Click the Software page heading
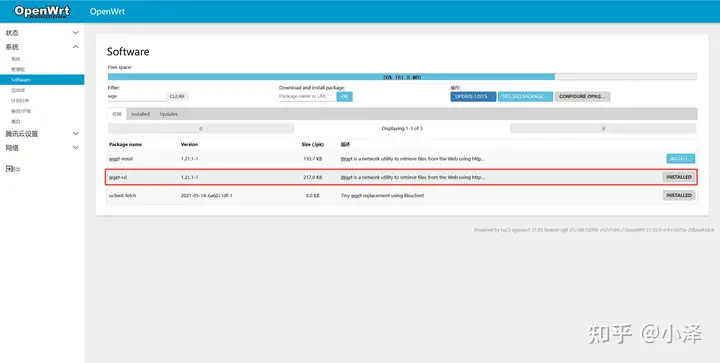The image size is (720, 363). (x=128, y=51)
